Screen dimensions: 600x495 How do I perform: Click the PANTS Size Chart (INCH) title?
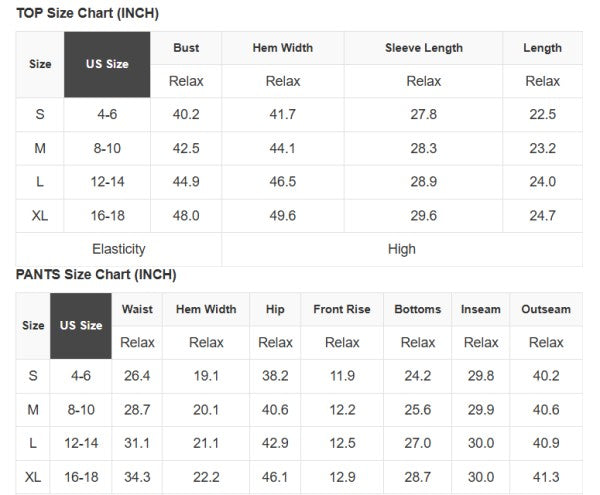[96, 274]
